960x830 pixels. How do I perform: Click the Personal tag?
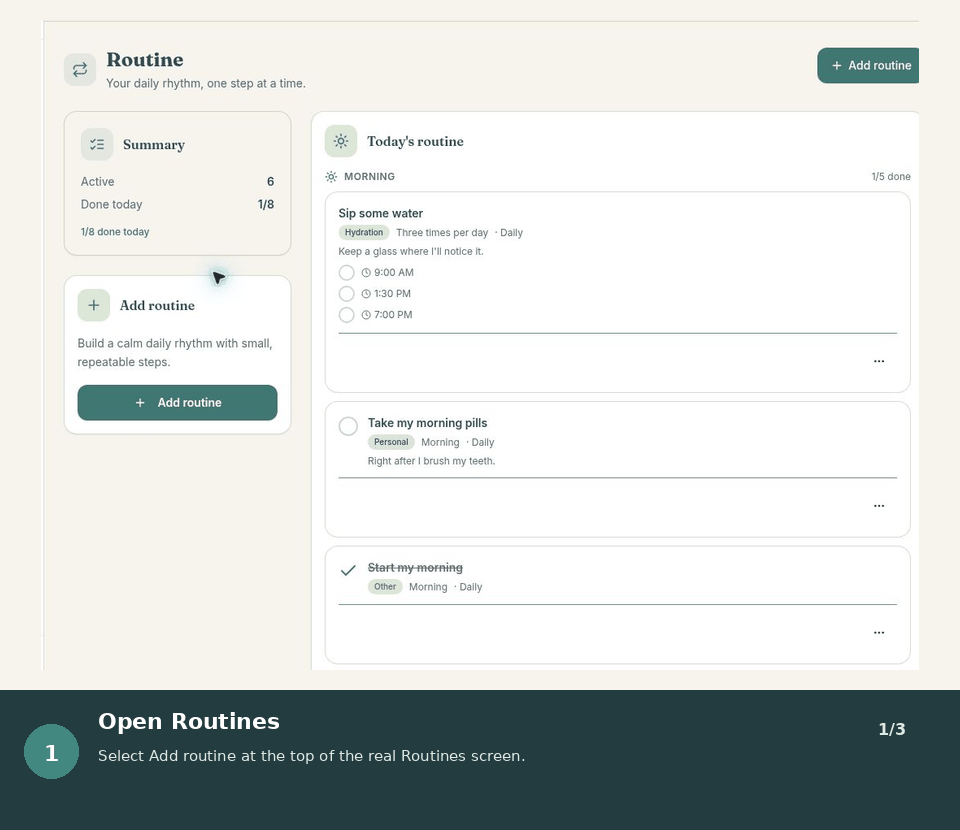(x=391, y=442)
